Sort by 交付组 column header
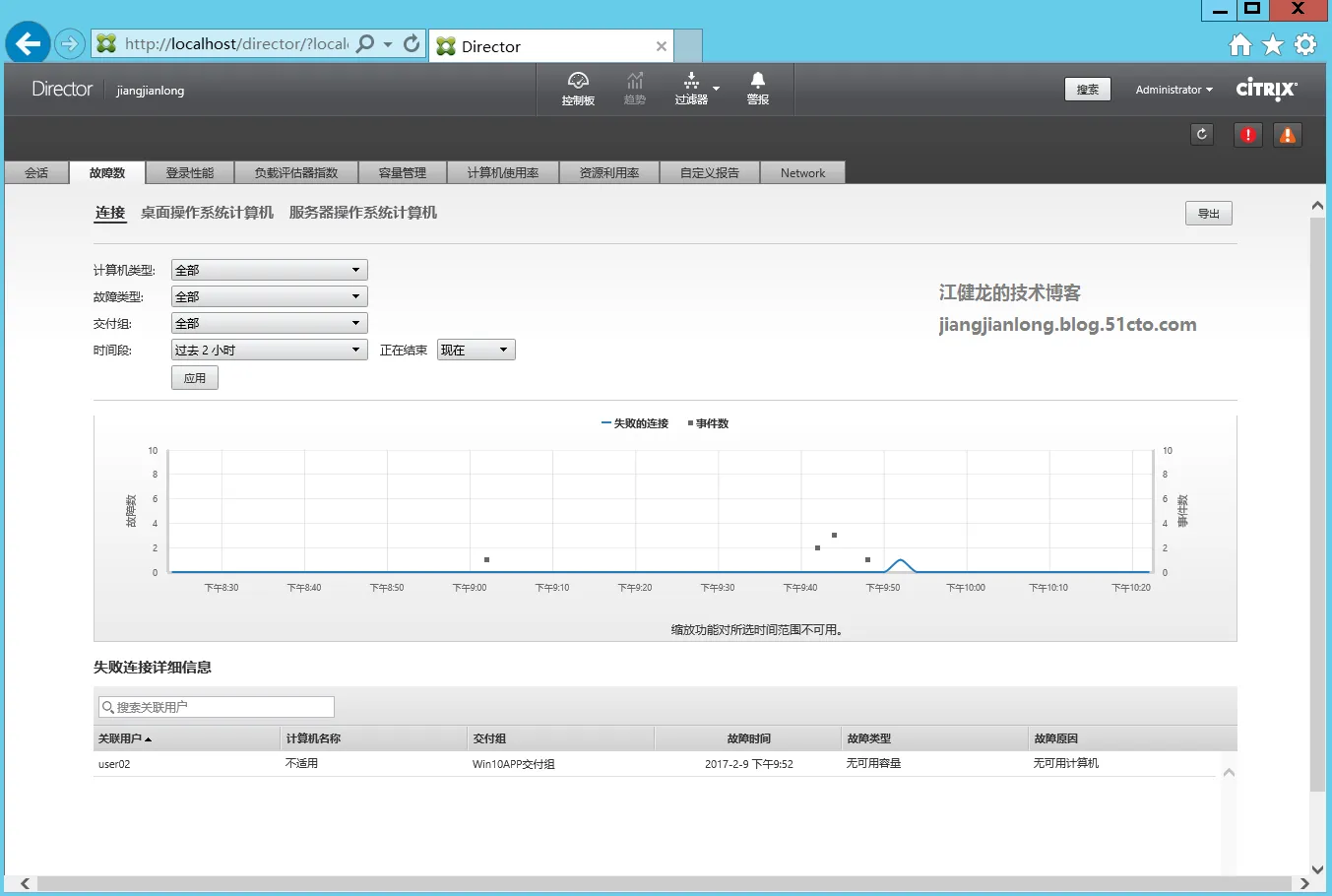The width and height of the screenshot is (1332, 896). click(x=561, y=738)
